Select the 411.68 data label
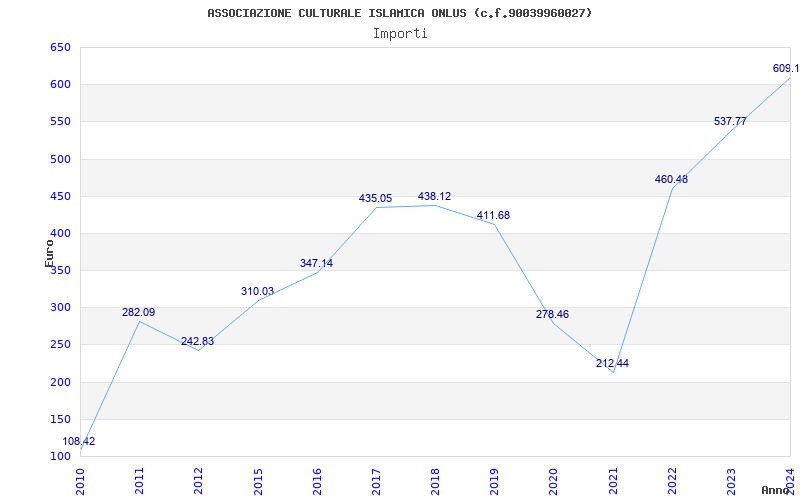 tap(493, 215)
